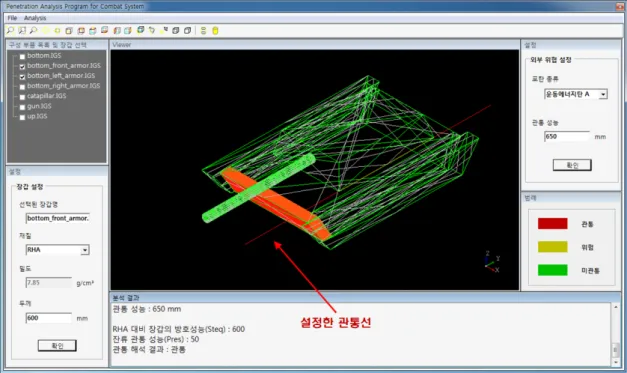The height and width of the screenshot is (373, 627).
Task: Click the 650 penetration performance input field
Action: click(x=567, y=136)
